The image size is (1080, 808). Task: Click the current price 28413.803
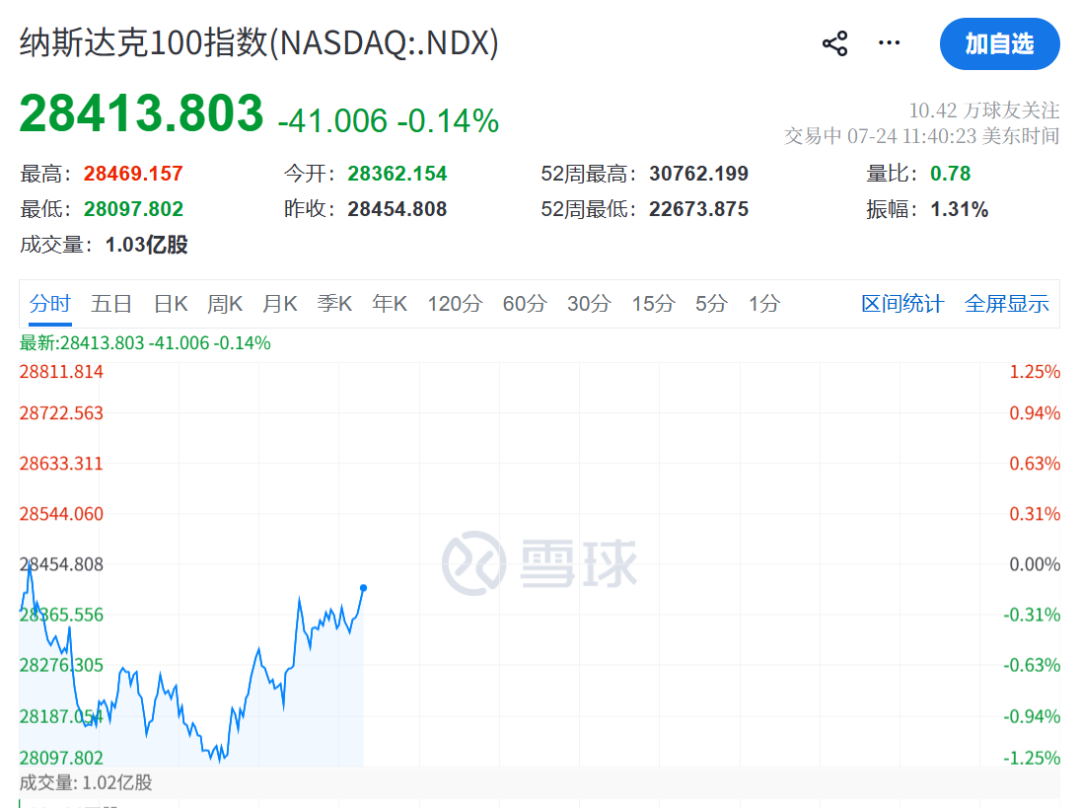141,113
